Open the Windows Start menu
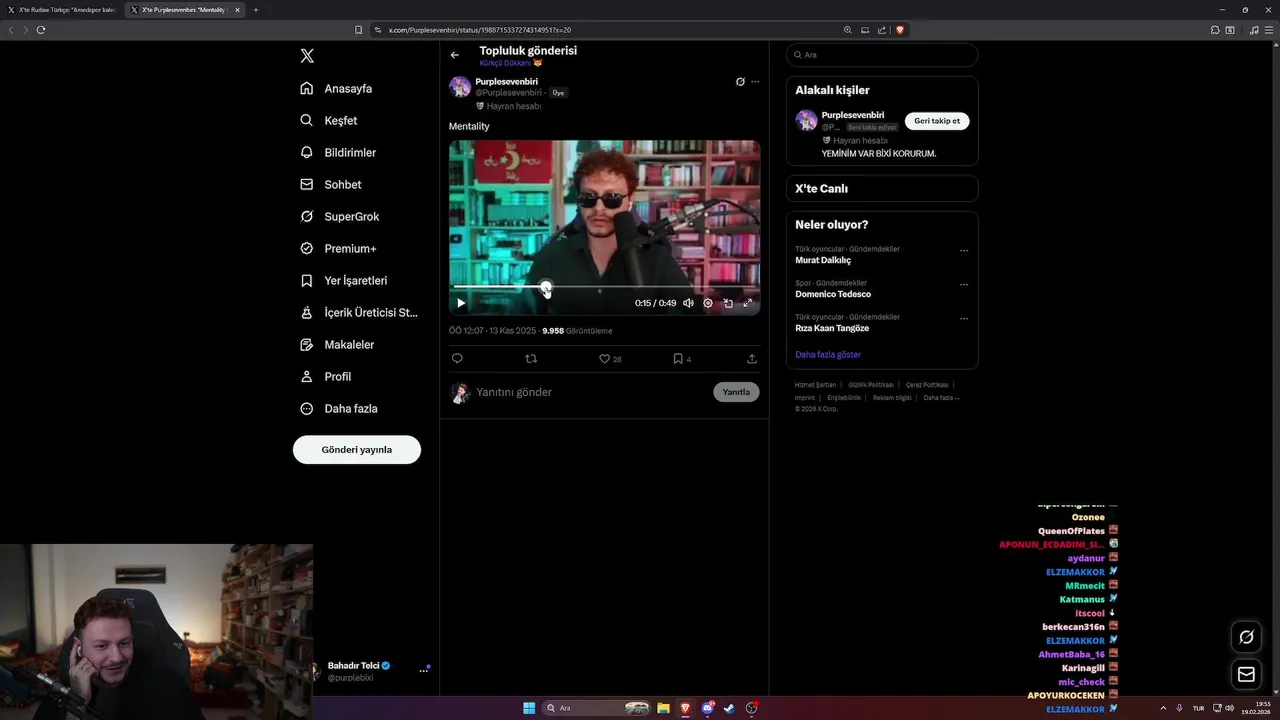This screenshot has height=720, width=1280. tap(529, 708)
